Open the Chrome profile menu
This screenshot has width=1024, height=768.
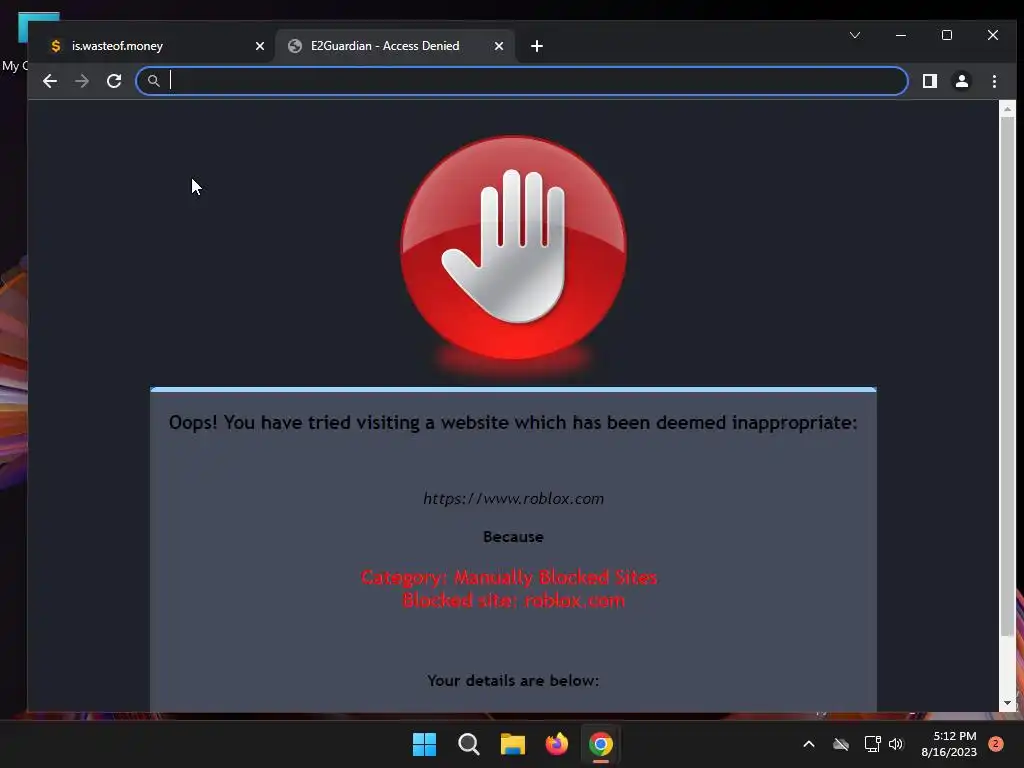(x=961, y=81)
